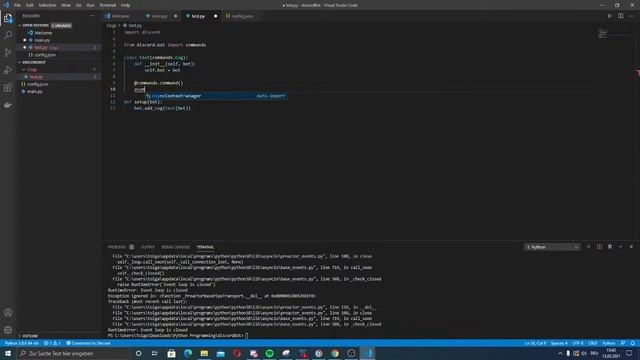Open the Source Control view

coord(8,53)
